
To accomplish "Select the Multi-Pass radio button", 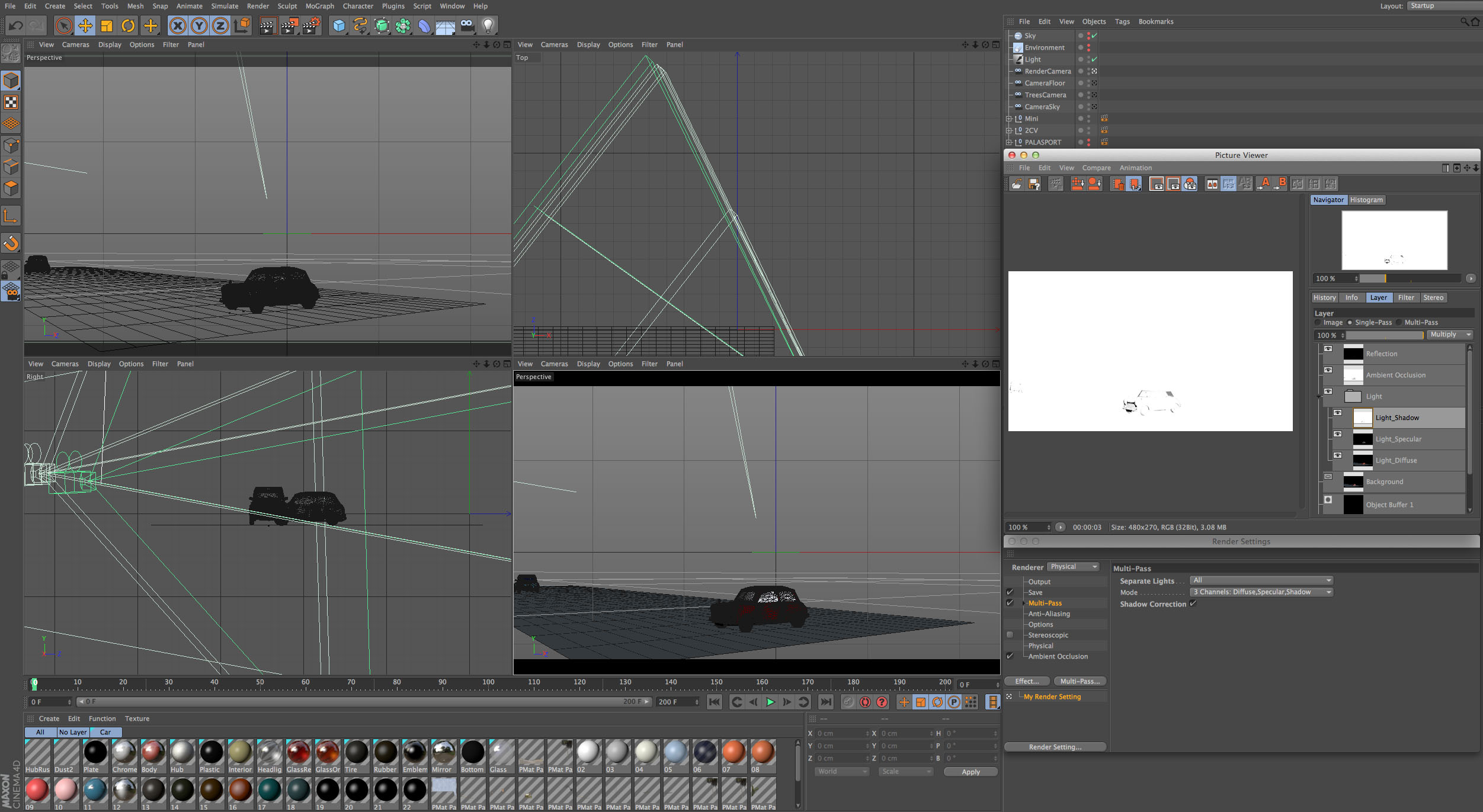I will tap(1399, 323).
